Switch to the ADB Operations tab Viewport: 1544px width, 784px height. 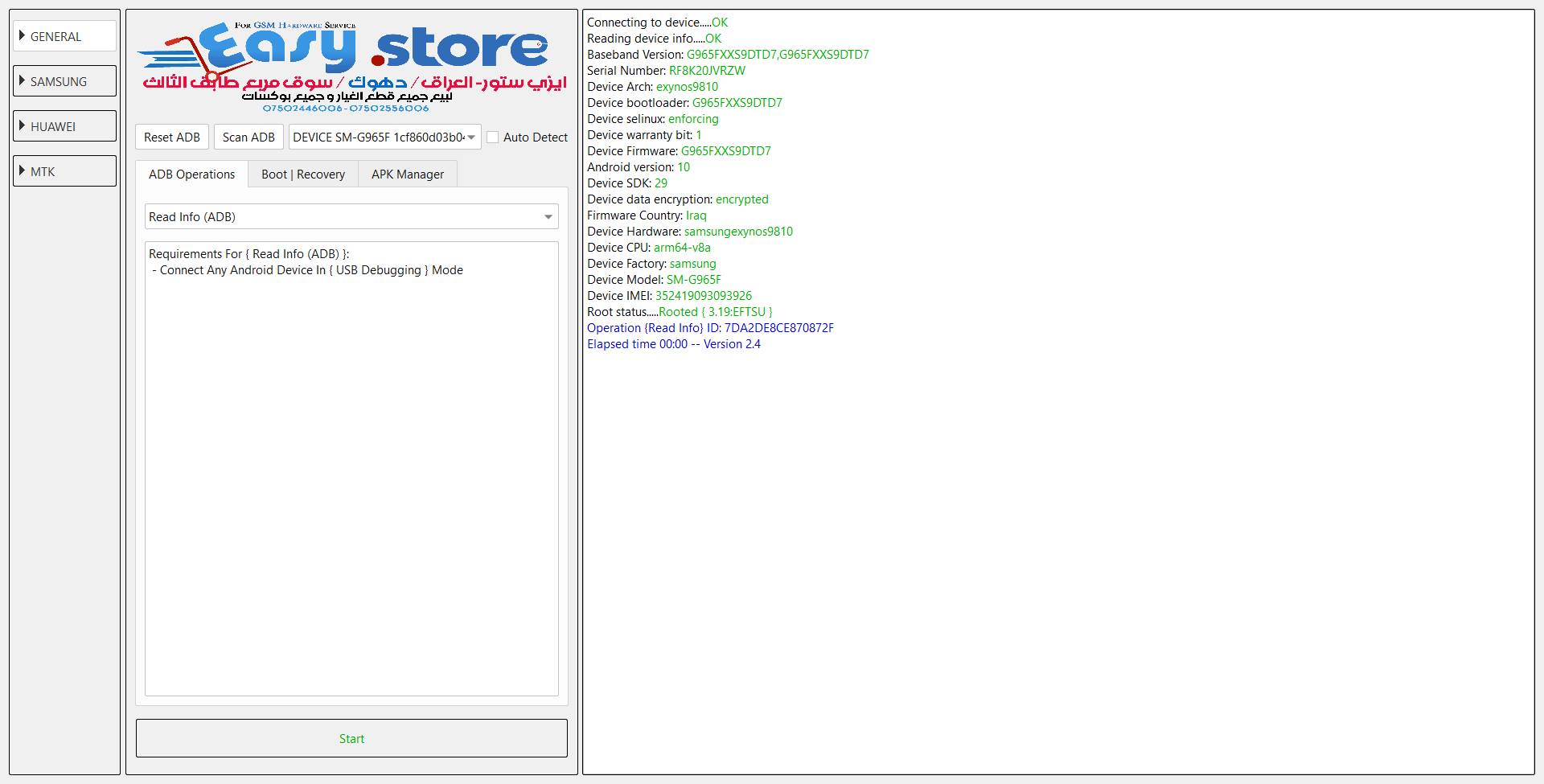(x=191, y=174)
